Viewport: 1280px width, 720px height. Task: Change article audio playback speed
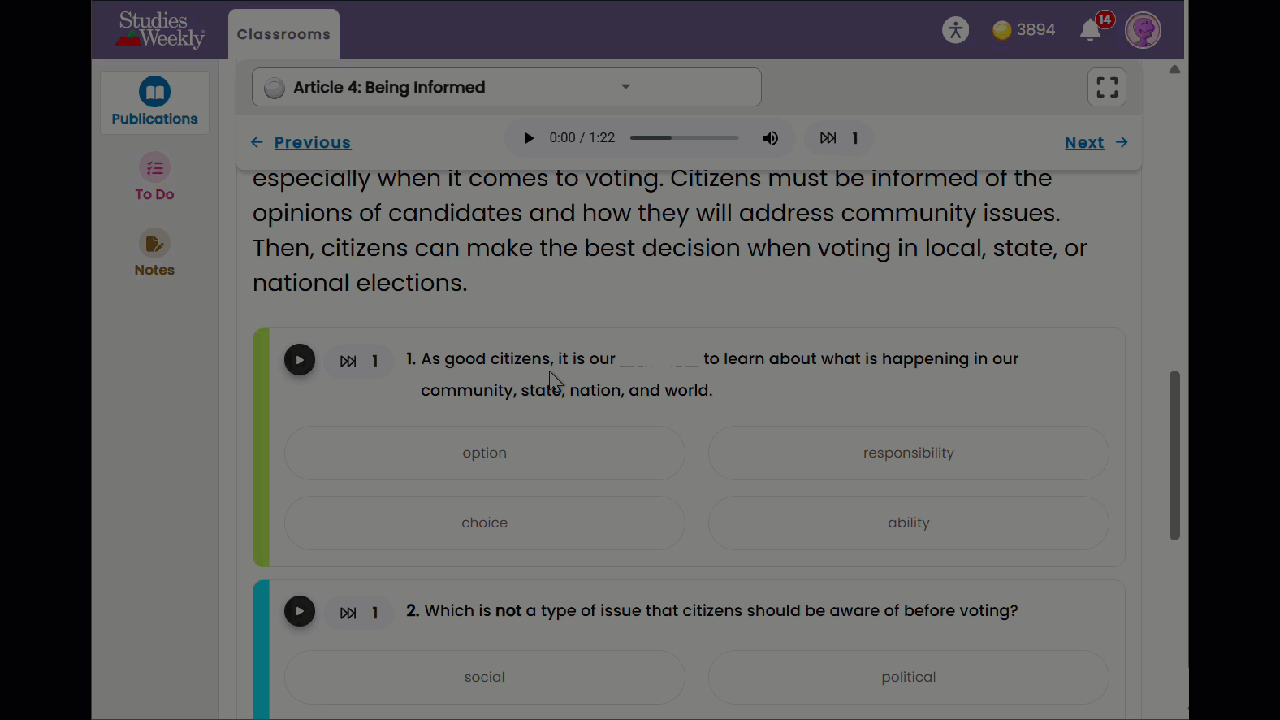point(839,138)
